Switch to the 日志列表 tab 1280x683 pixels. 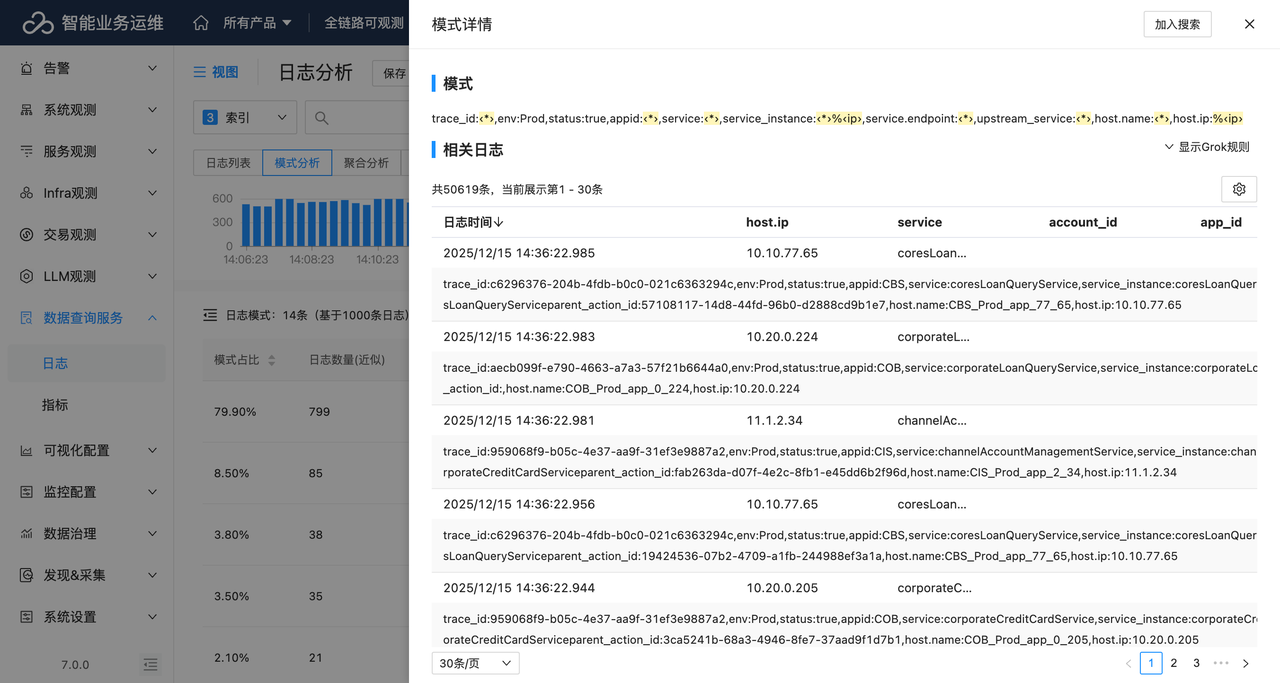click(228, 163)
